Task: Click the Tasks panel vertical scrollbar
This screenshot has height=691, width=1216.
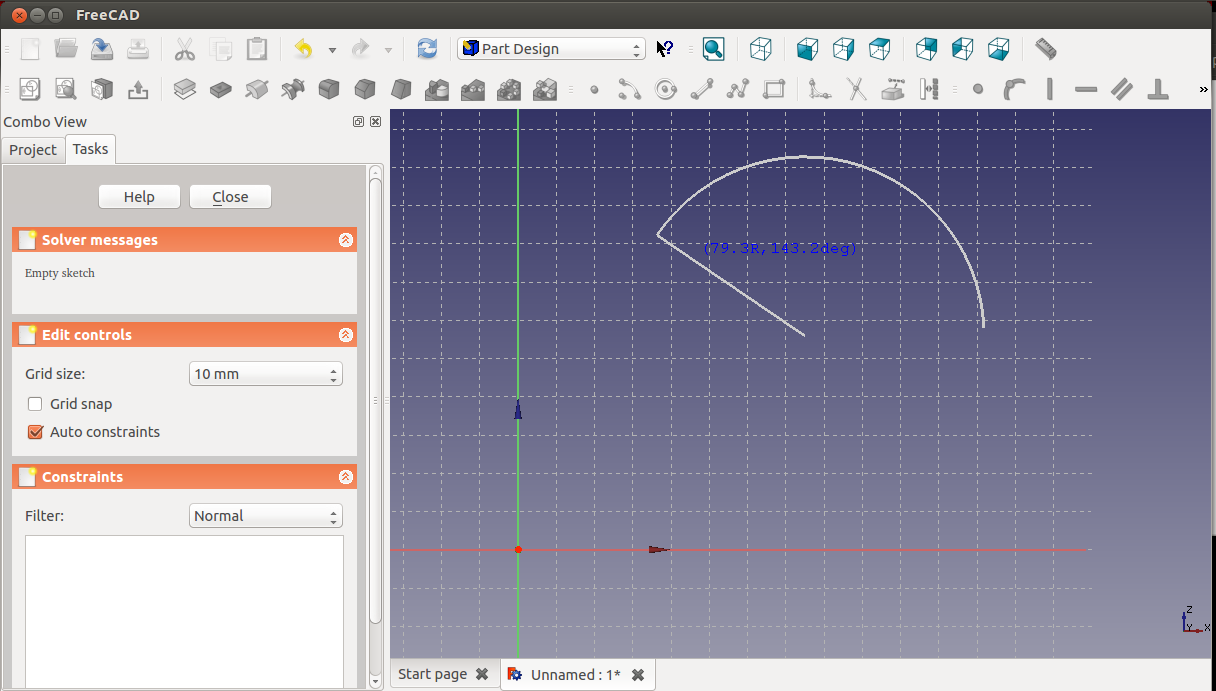Action: click(x=376, y=400)
